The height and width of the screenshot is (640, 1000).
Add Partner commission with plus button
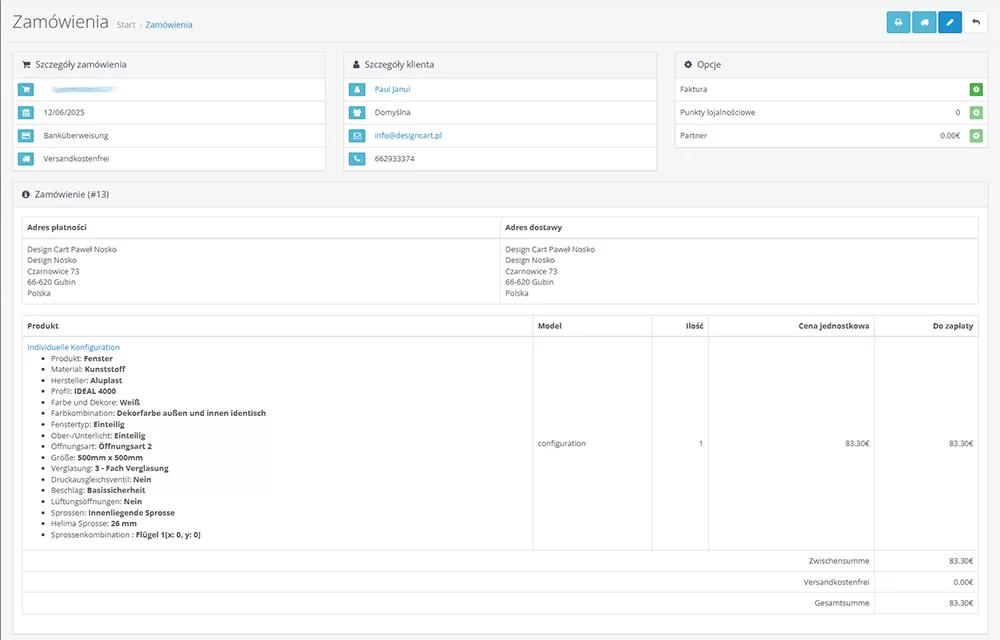(976, 136)
